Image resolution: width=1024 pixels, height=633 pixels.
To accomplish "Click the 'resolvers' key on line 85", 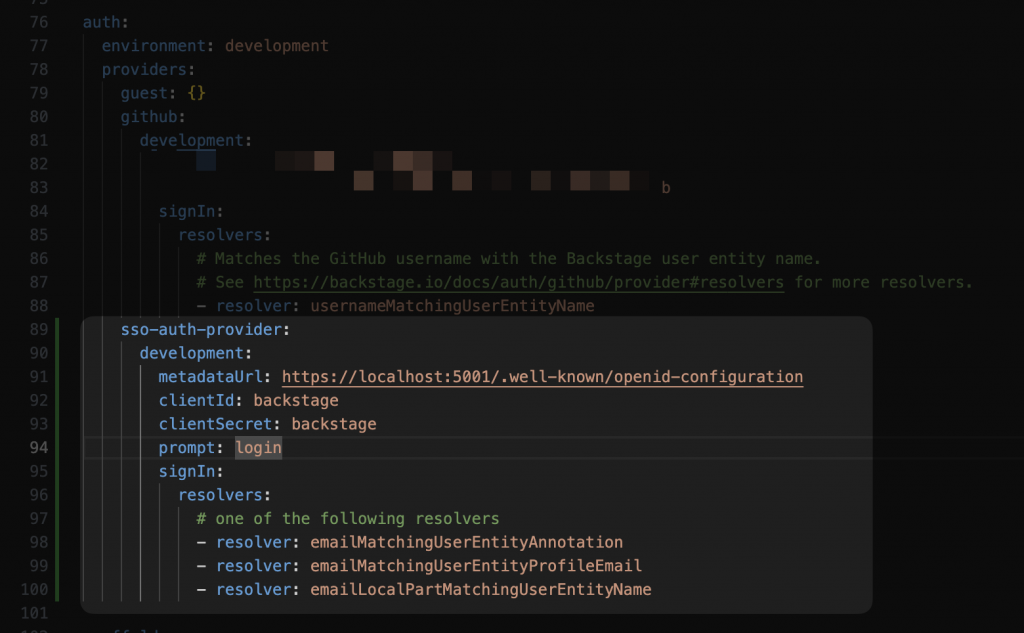I will click(221, 235).
